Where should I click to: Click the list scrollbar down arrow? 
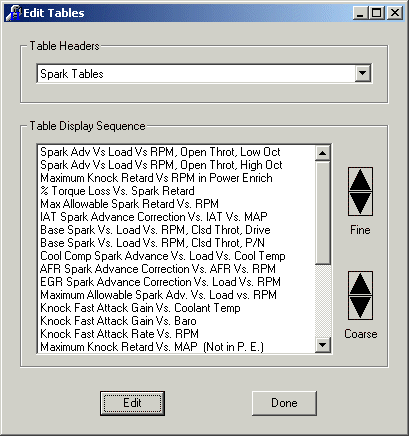click(x=322, y=345)
